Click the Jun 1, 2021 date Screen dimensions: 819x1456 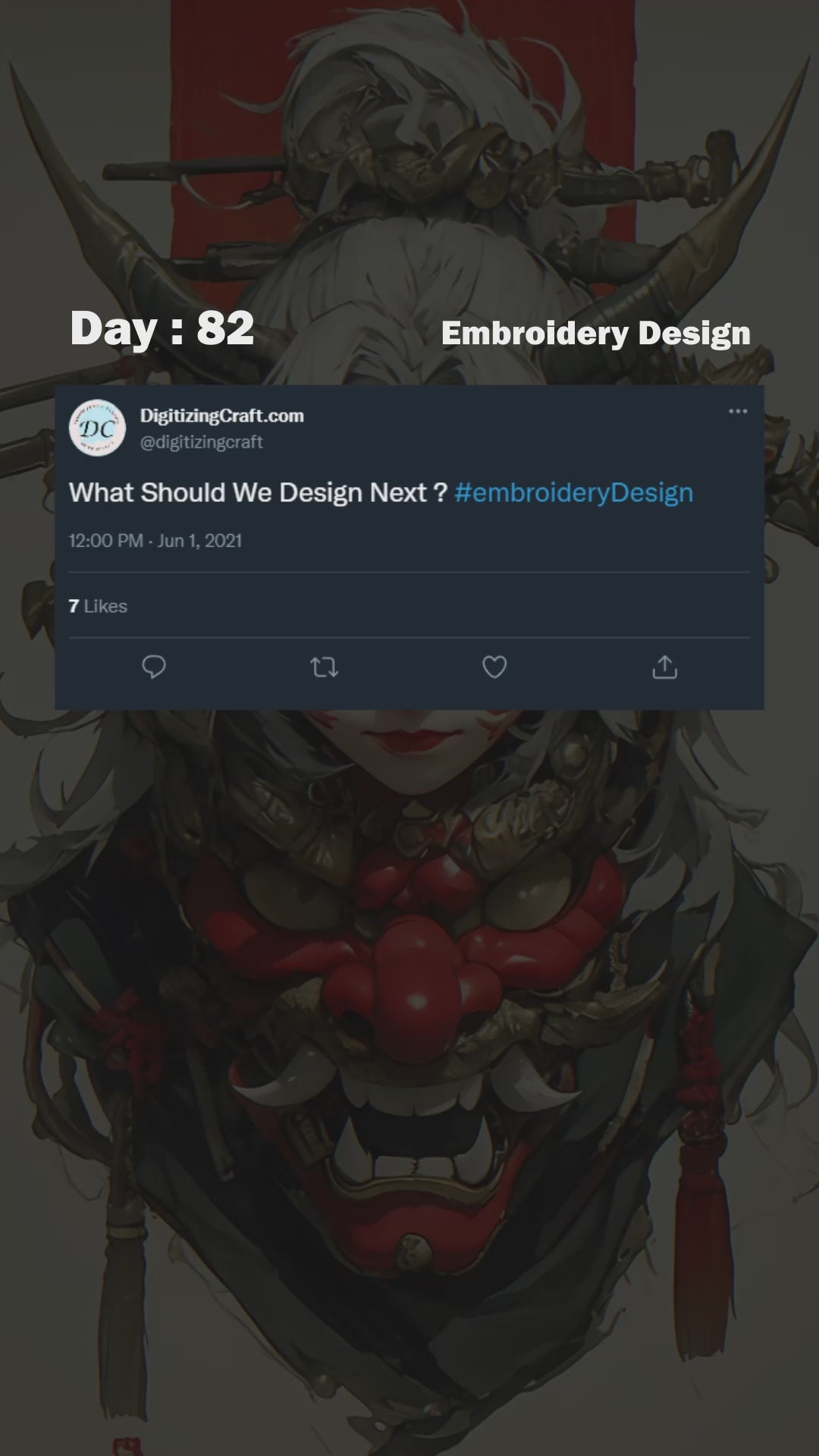tap(199, 541)
